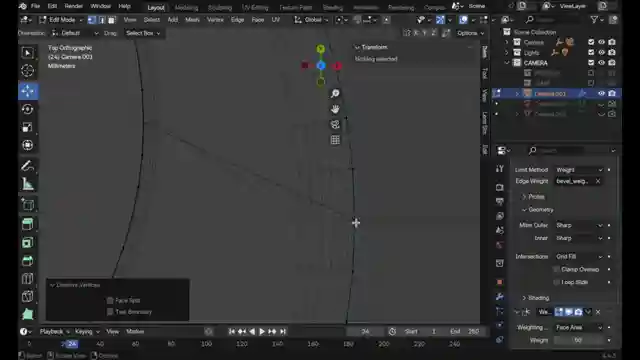Open the Mesh menu in viewport header
Viewport: 640px width, 360px height.
192,20
